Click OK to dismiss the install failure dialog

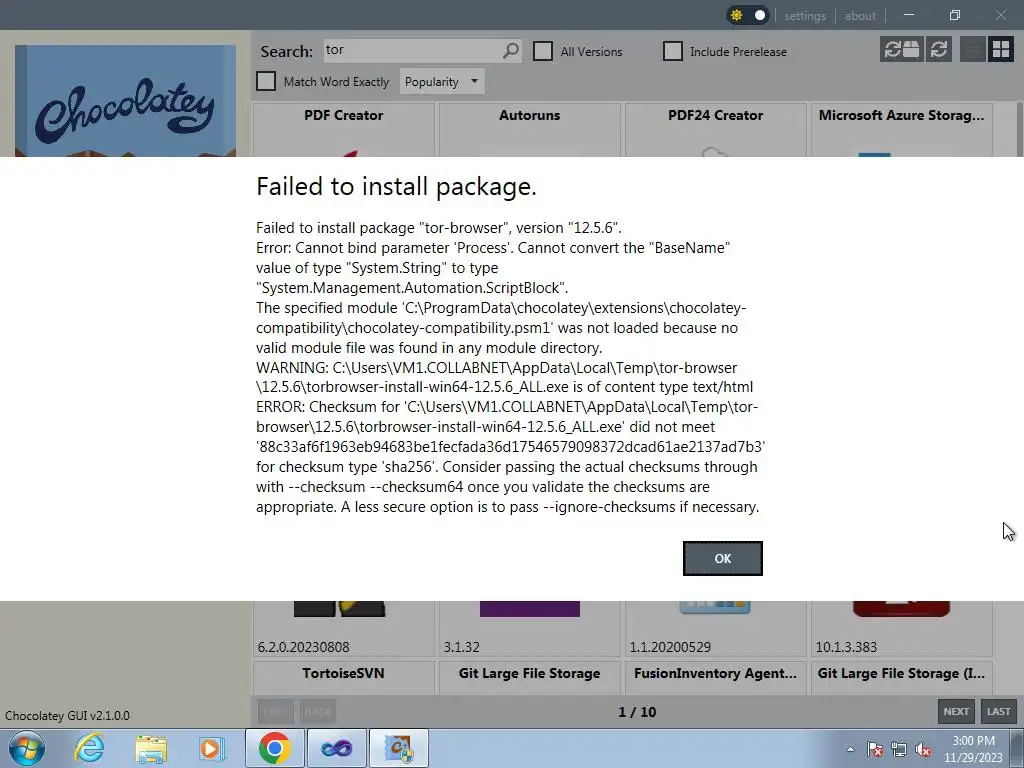[722, 558]
